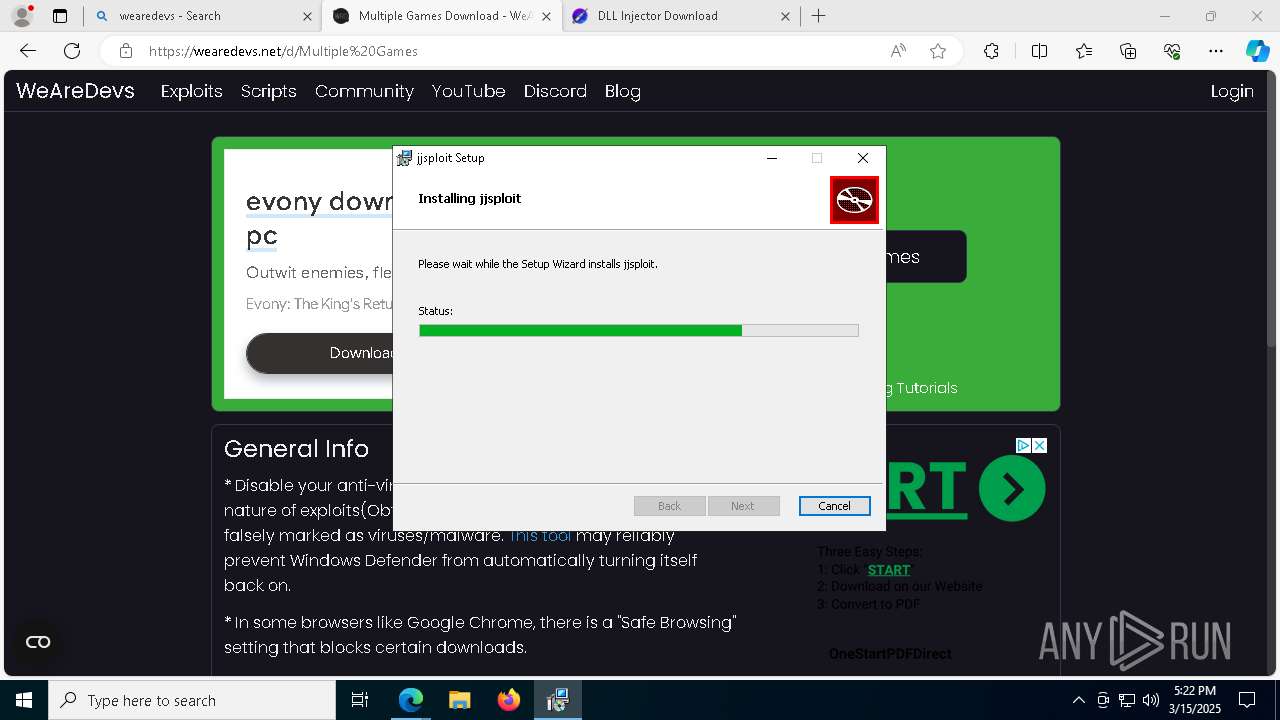Click the OneStartPDFDirect ad text
The image size is (1280, 720).
(890, 654)
